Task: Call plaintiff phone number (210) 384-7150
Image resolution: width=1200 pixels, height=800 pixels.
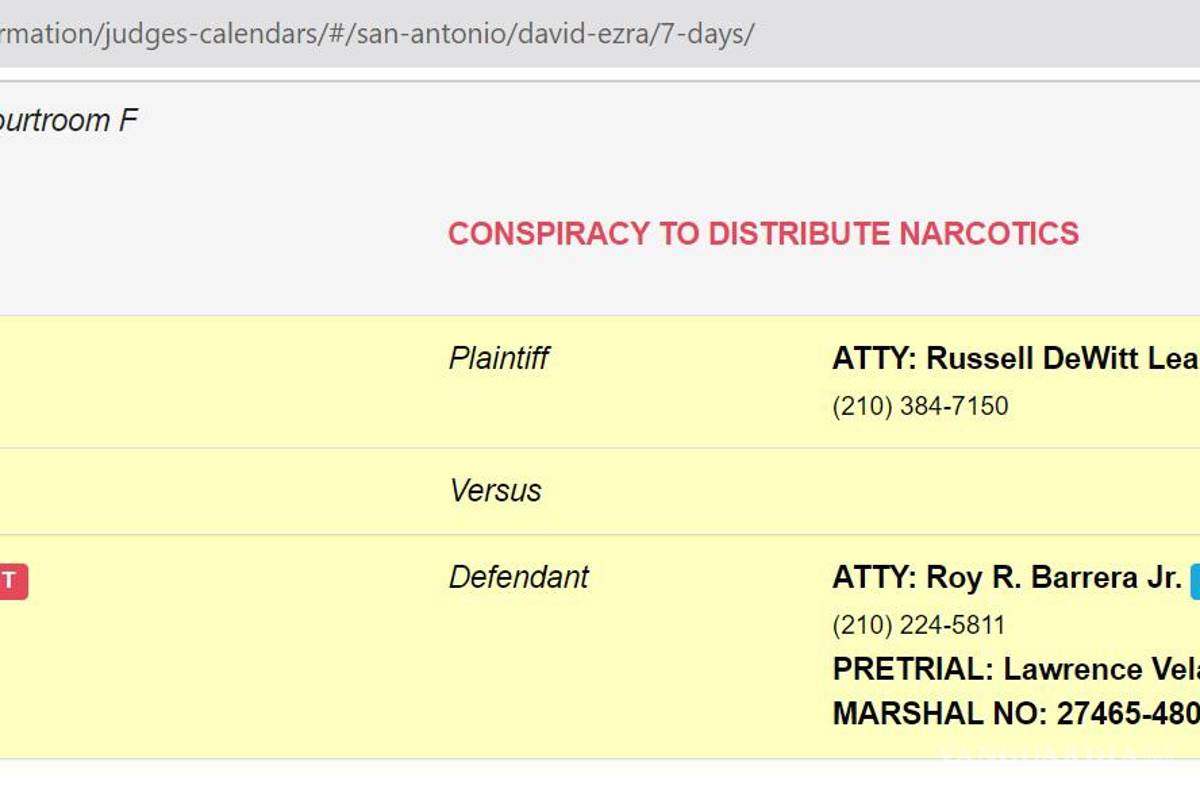Action: tap(919, 406)
